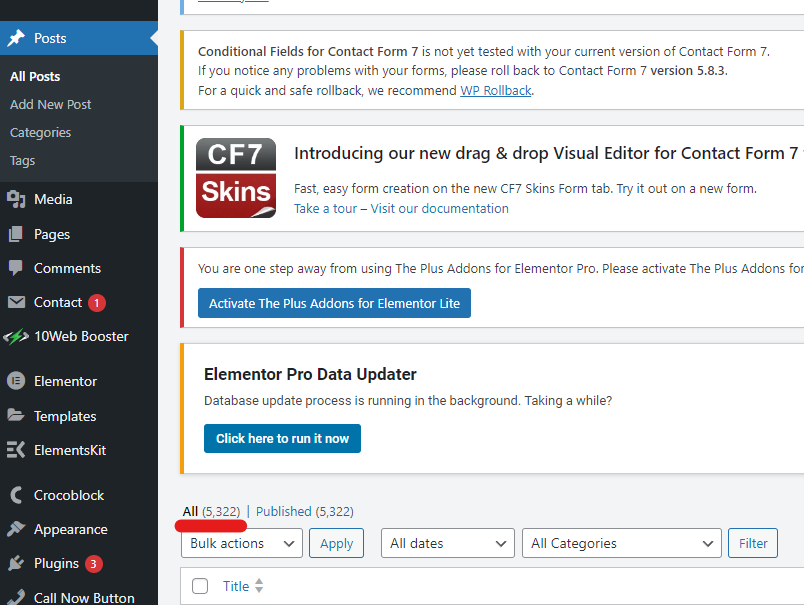Click the Apply bulk action button
The width and height of the screenshot is (804, 605).
pos(336,543)
